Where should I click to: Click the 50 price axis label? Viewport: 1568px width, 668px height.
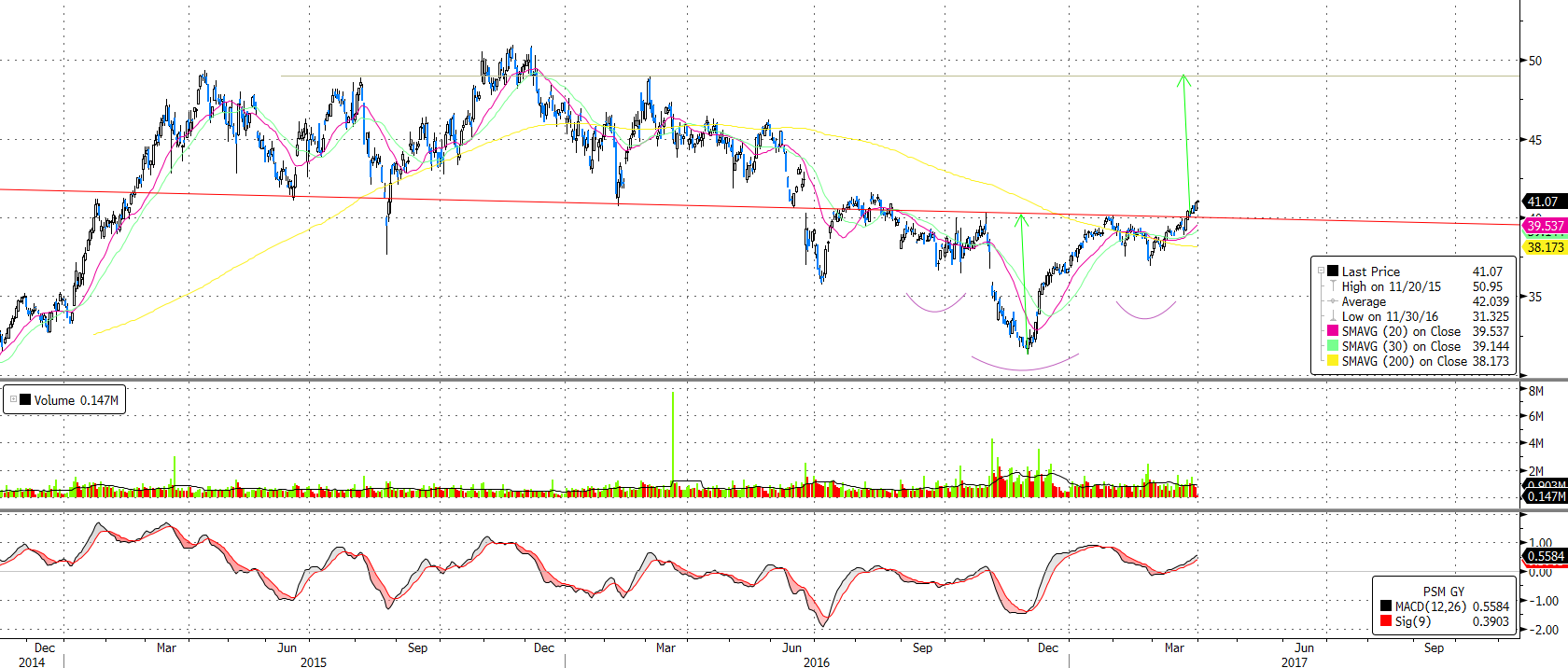coord(1535,61)
